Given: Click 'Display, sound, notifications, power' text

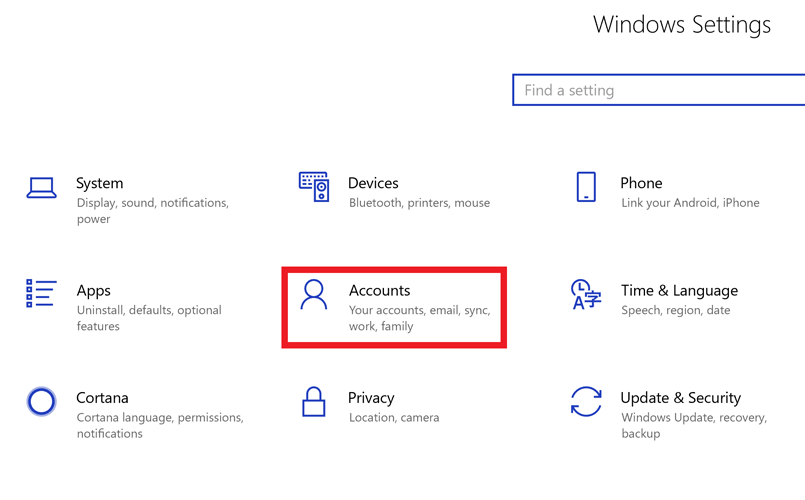Looking at the screenshot, I should pyautogui.click(x=152, y=211).
